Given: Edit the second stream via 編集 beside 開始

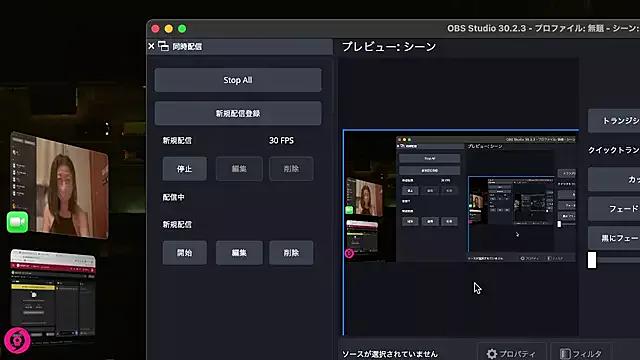Looking at the screenshot, I should (239, 253).
